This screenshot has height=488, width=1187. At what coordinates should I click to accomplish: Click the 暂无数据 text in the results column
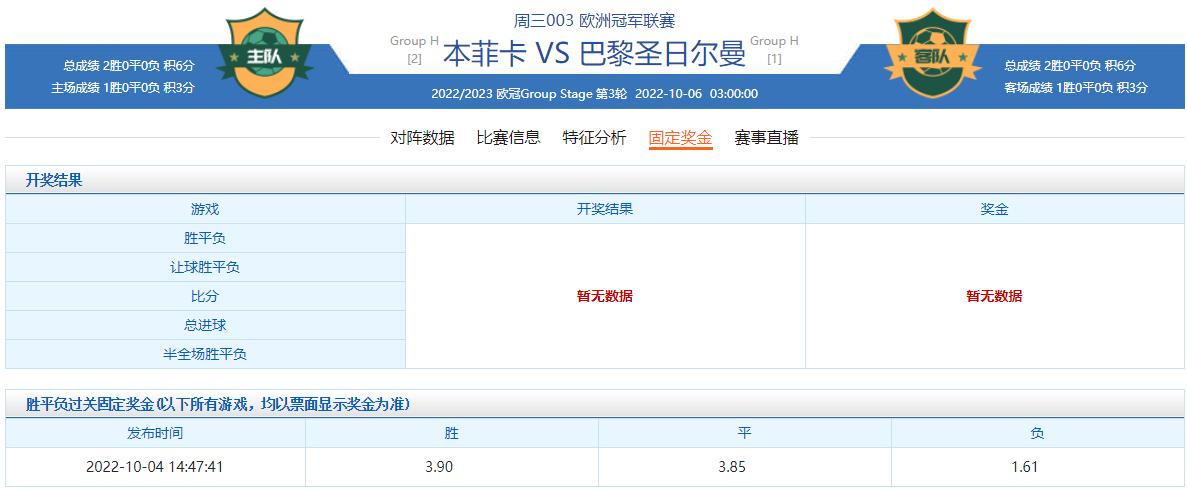click(605, 297)
